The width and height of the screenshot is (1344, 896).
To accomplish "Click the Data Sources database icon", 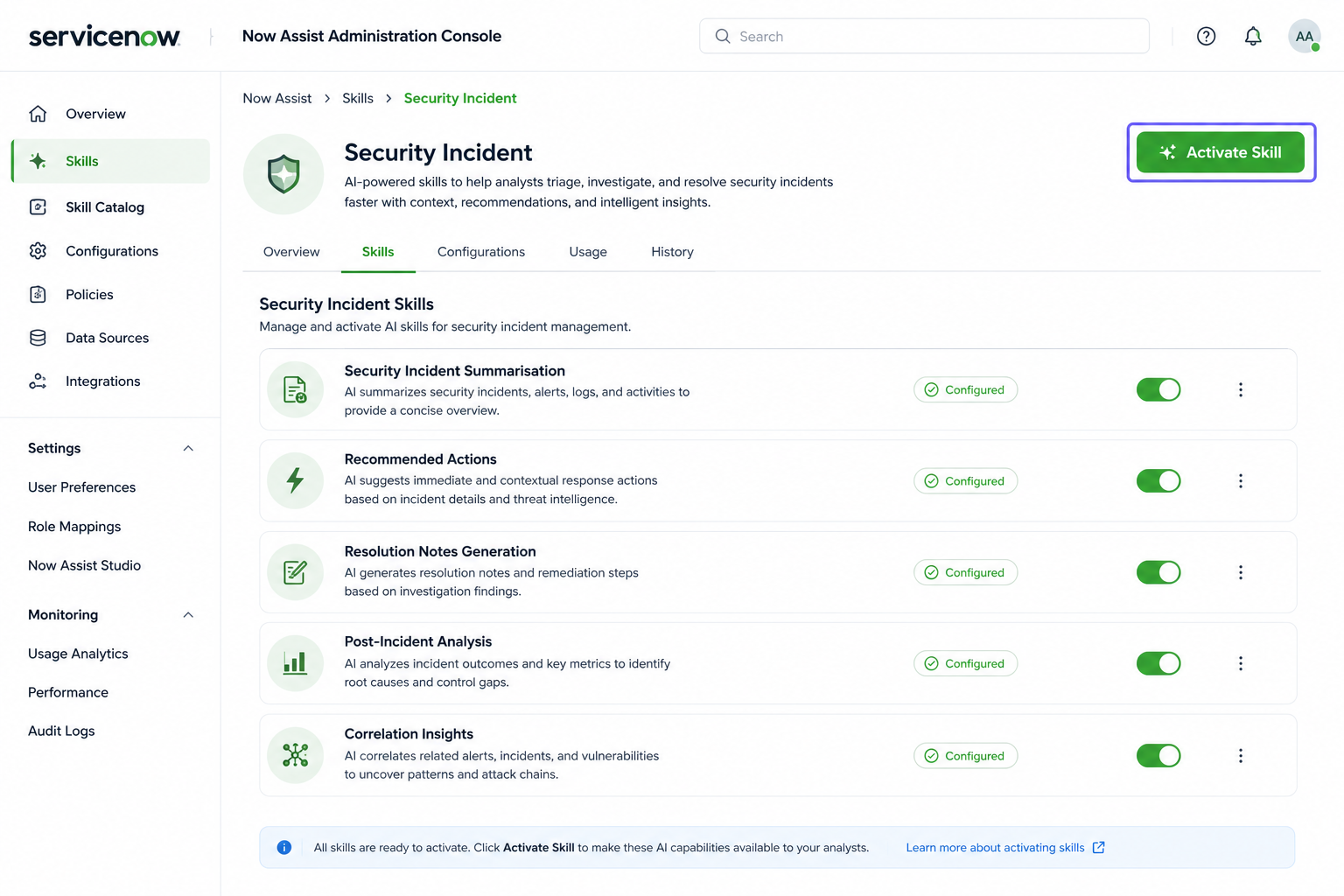I will 38,338.
